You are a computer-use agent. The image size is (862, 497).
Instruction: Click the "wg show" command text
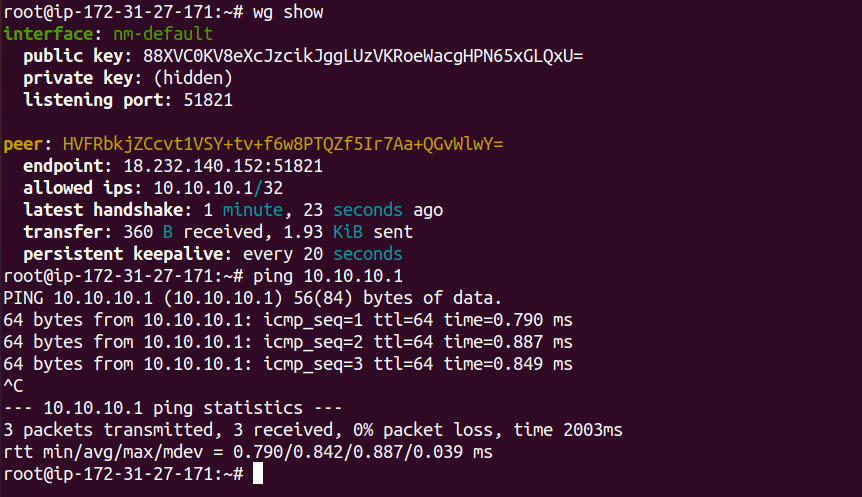288,12
